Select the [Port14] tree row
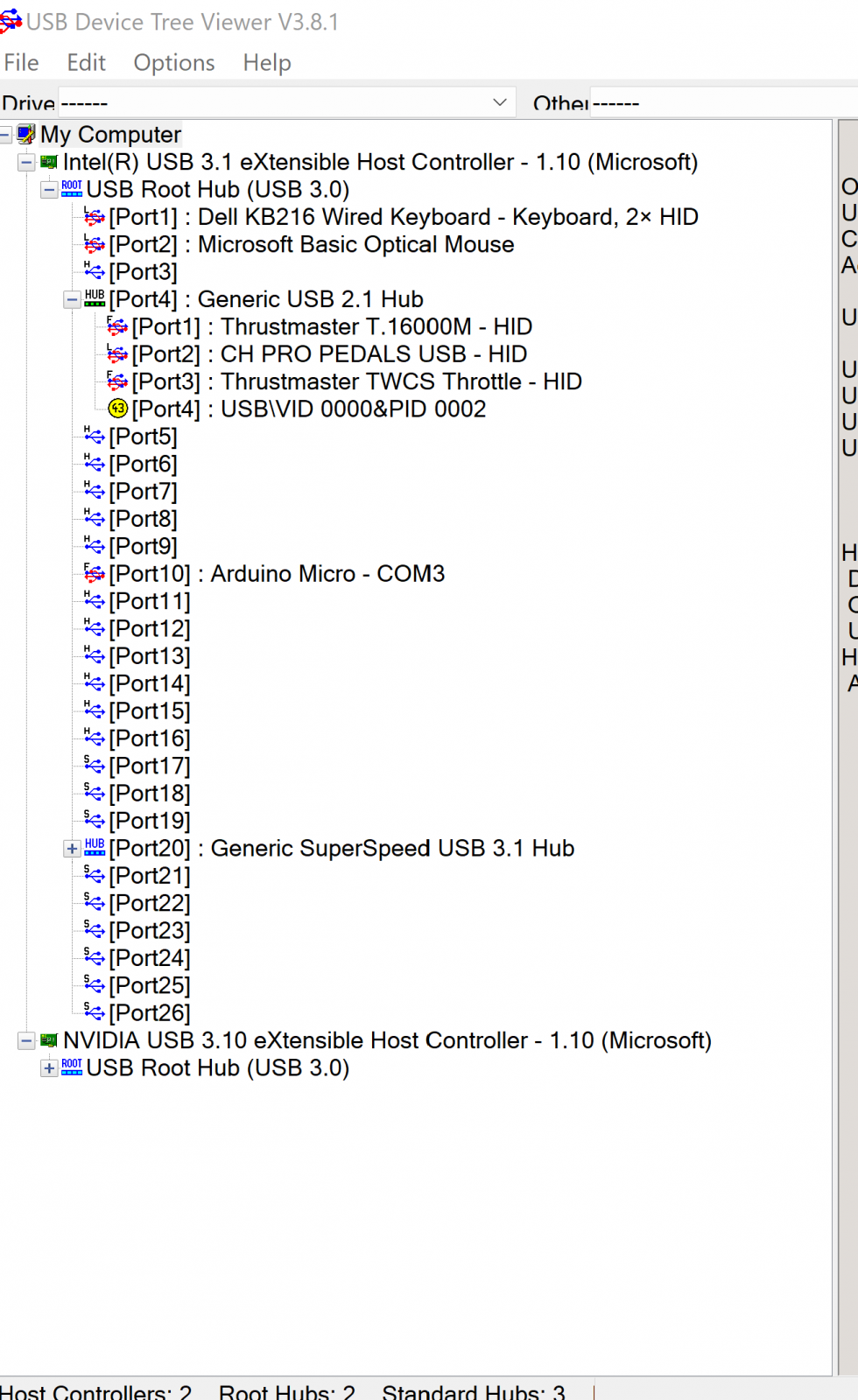 (x=150, y=683)
